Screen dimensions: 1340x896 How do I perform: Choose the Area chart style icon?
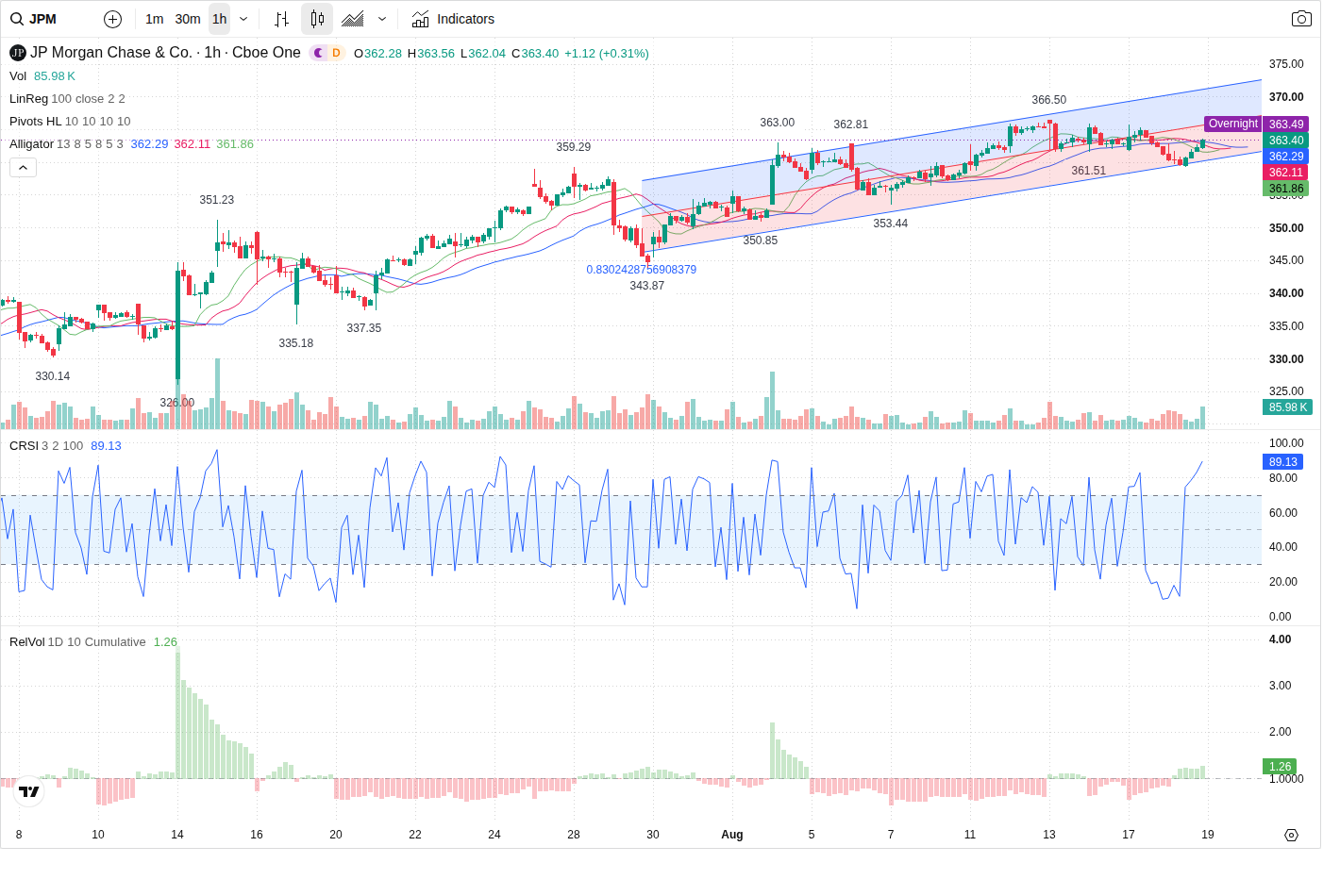[x=353, y=19]
